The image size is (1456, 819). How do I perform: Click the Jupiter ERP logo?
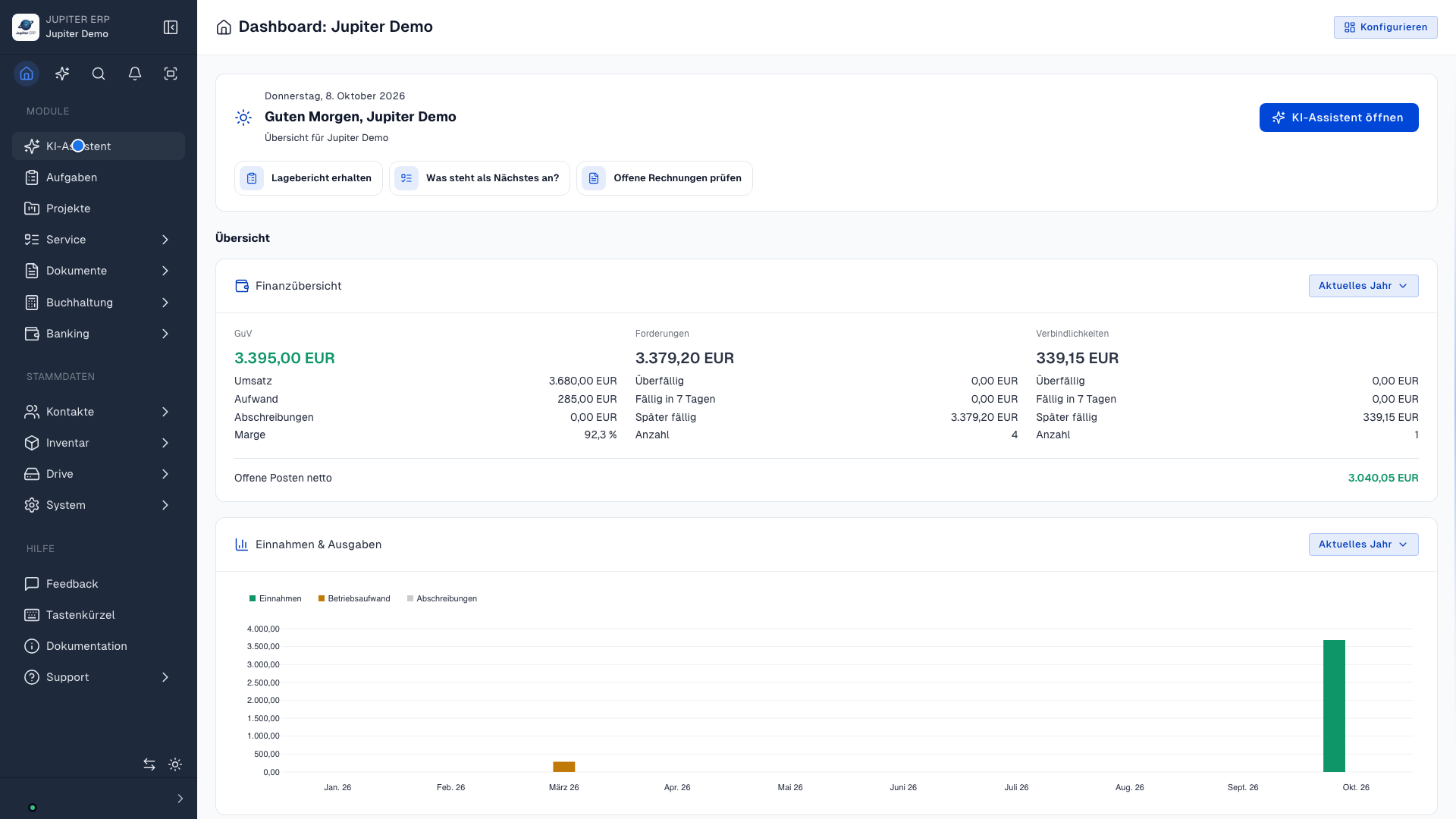point(26,27)
